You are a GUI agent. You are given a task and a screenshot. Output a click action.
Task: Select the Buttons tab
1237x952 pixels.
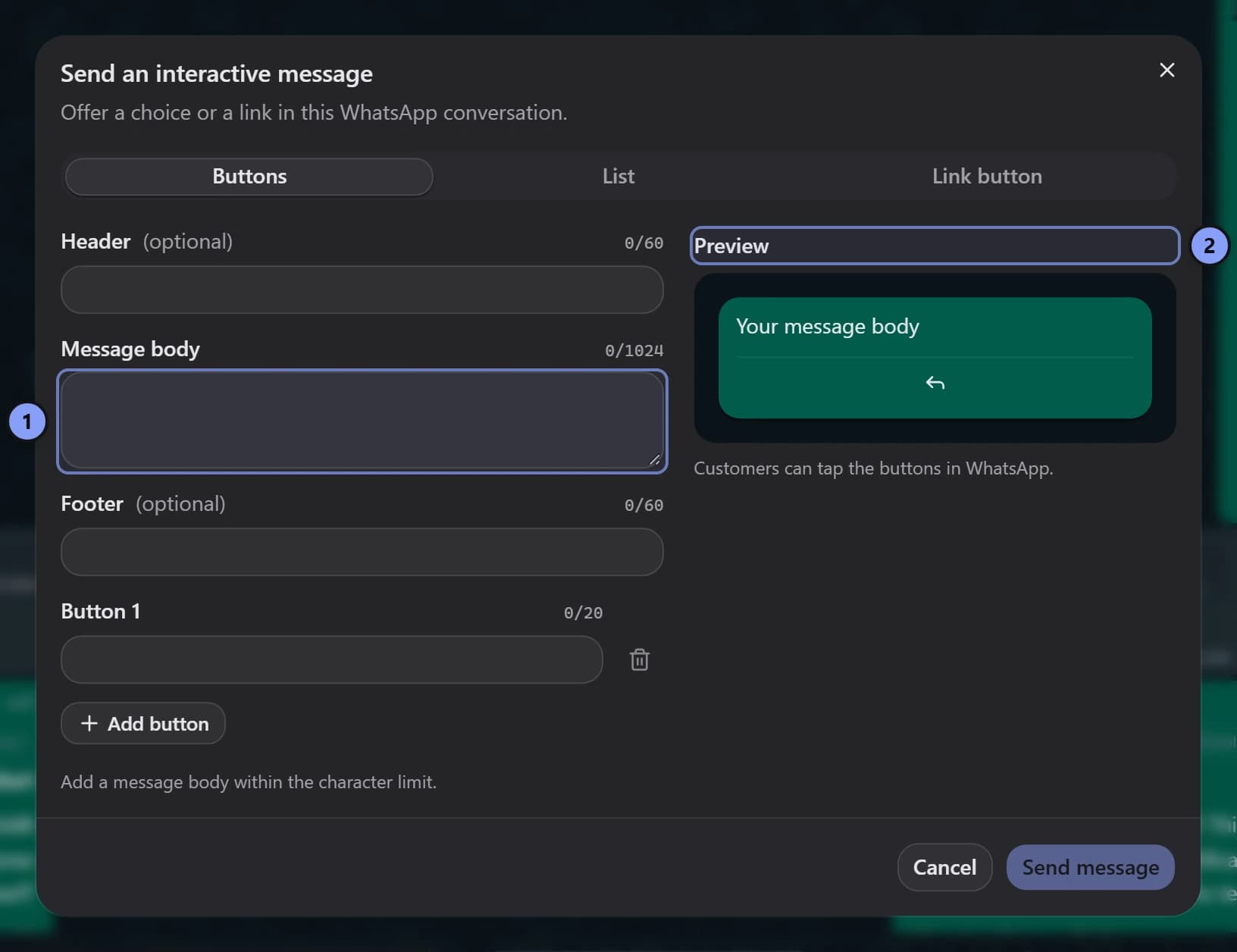point(249,177)
